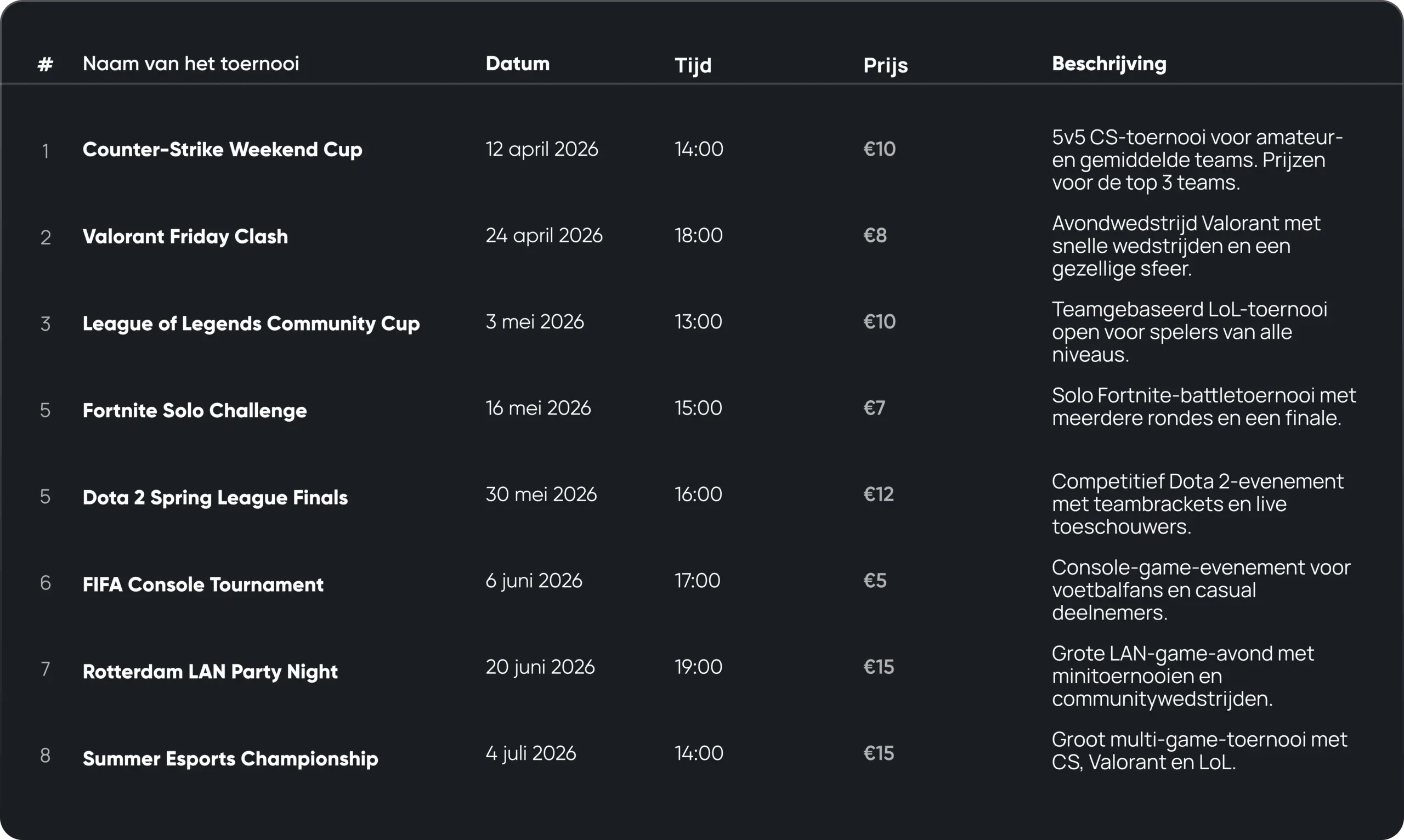
Task: Open the FIFA Console Tournament row
Action: pos(203,584)
